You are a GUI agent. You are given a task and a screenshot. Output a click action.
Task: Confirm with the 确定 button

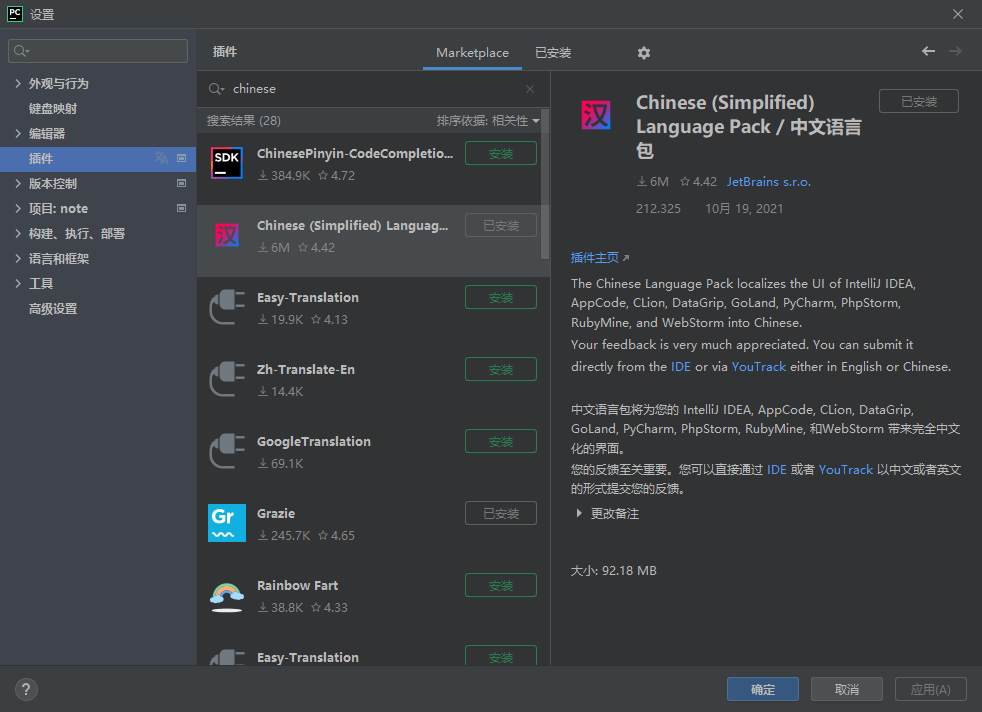click(763, 689)
